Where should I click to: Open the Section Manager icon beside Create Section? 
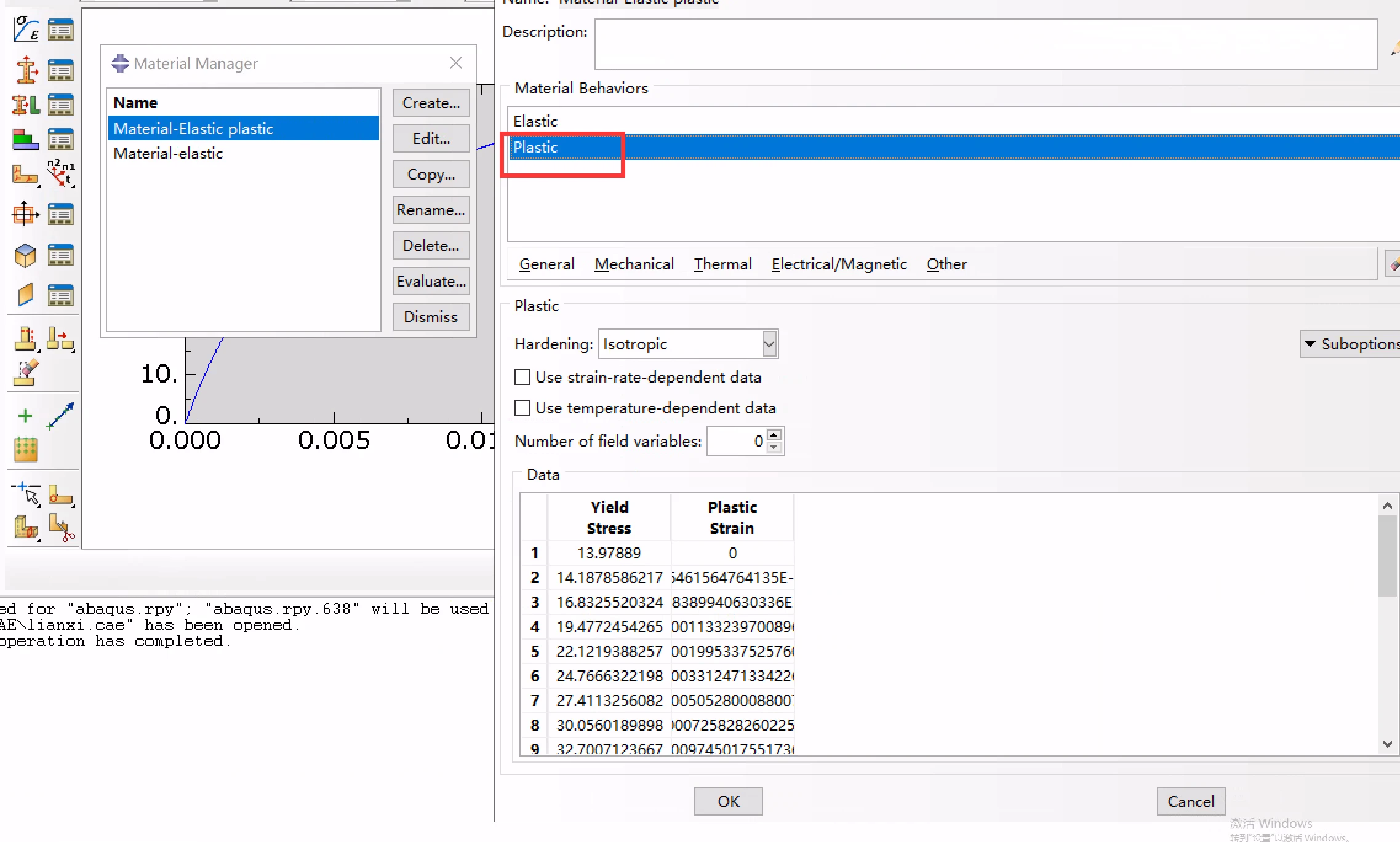(61, 70)
